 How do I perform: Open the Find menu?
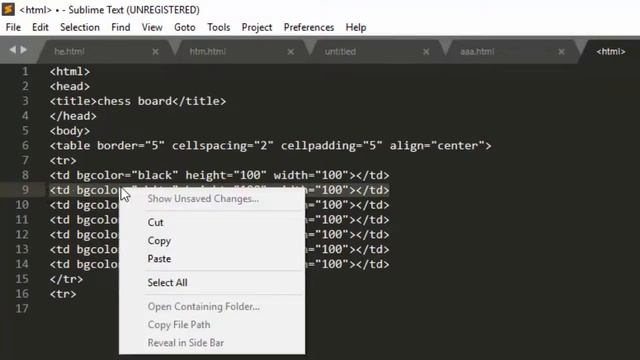click(121, 27)
